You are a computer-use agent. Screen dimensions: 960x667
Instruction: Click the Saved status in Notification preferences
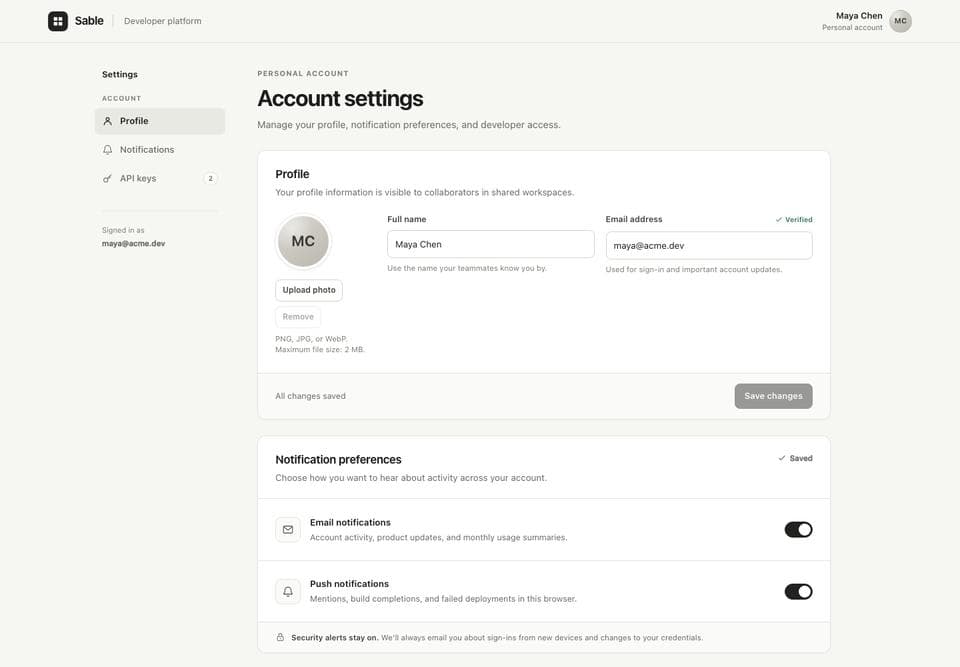click(795, 458)
